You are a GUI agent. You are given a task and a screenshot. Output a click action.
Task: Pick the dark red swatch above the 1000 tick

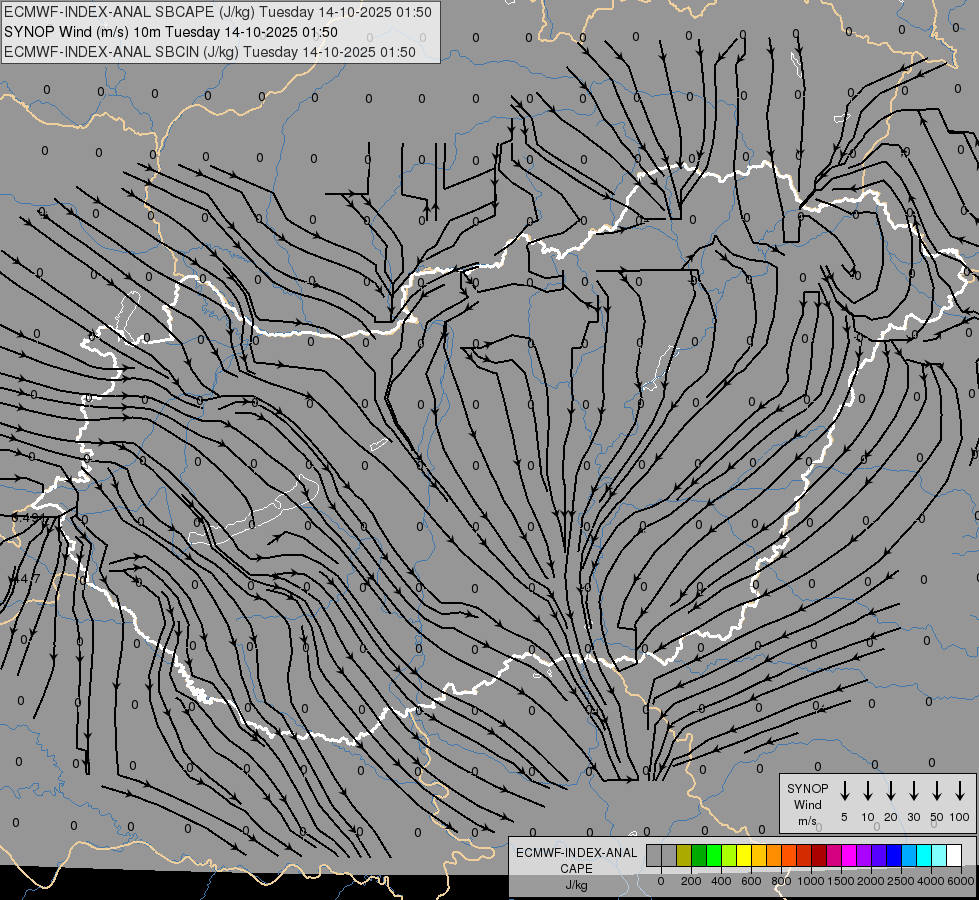(819, 855)
